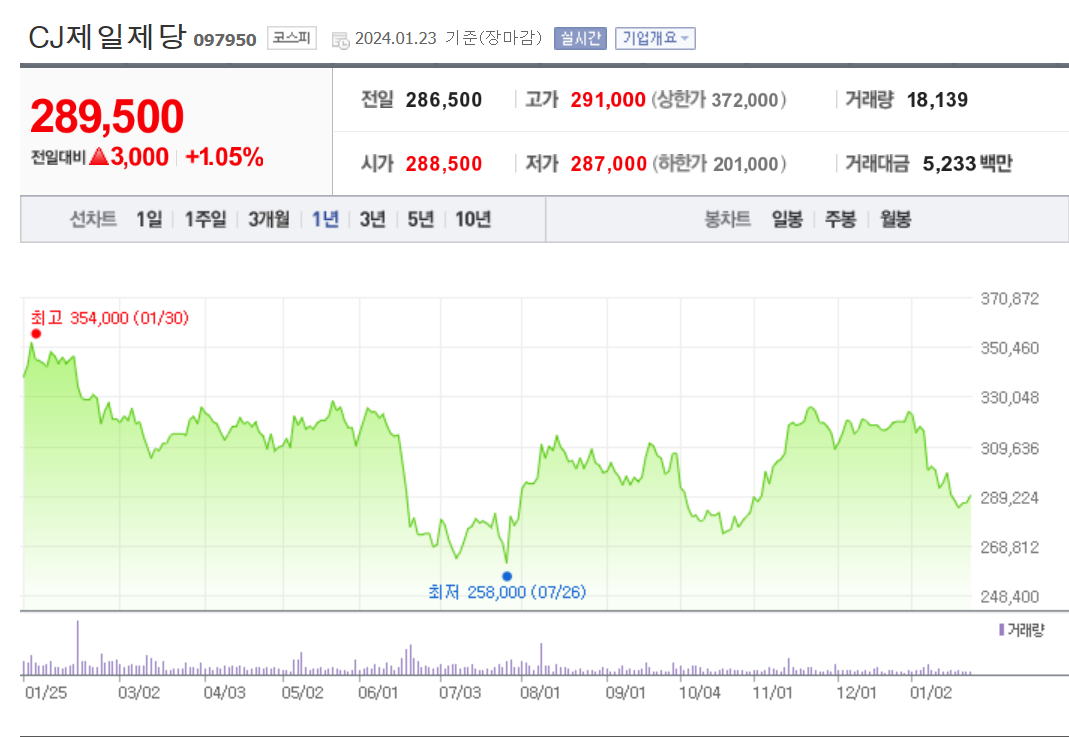Screen dimensions: 1069x737
Task: Switch to the 3년 chart period
Action: tap(373, 220)
